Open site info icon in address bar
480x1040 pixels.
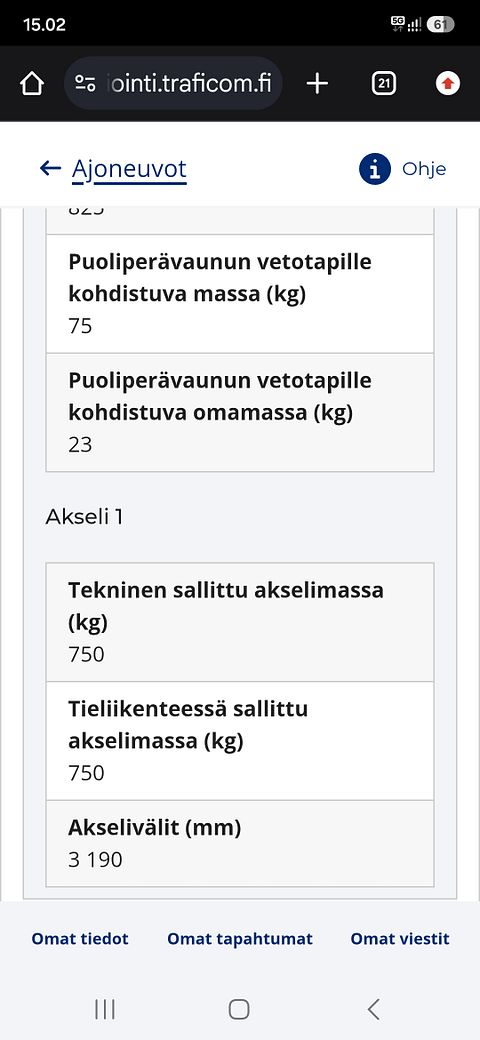85,84
